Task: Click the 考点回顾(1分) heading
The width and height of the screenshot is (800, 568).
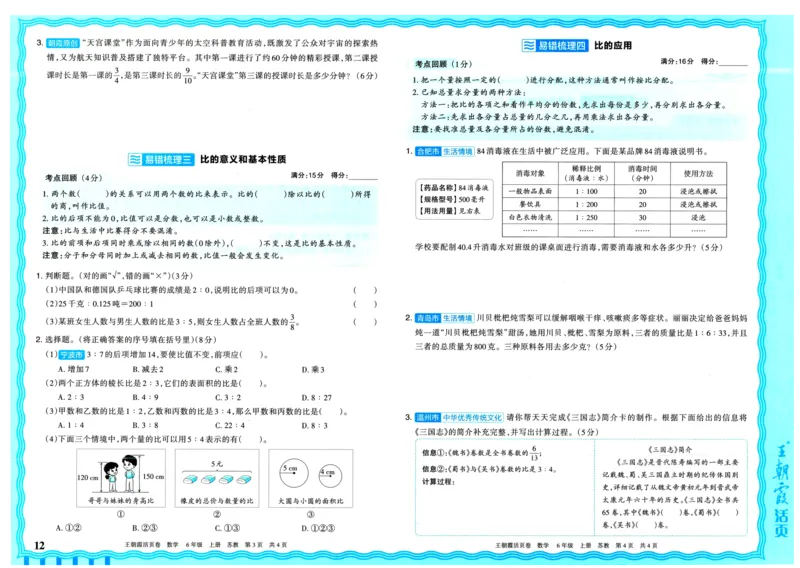Action: pyautogui.click(x=443, y=64)
